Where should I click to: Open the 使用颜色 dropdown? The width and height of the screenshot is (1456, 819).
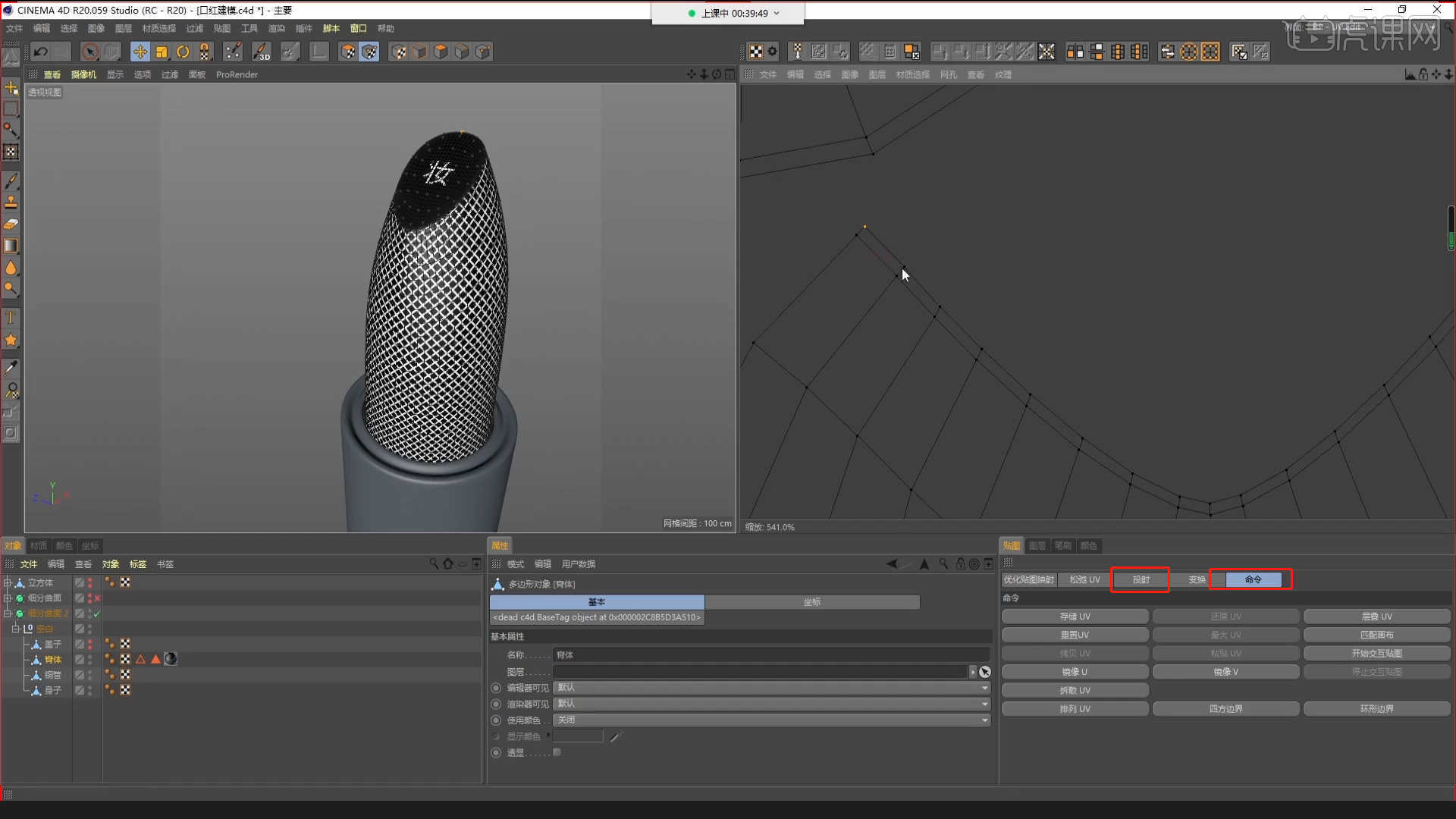[x=772, y=720]
